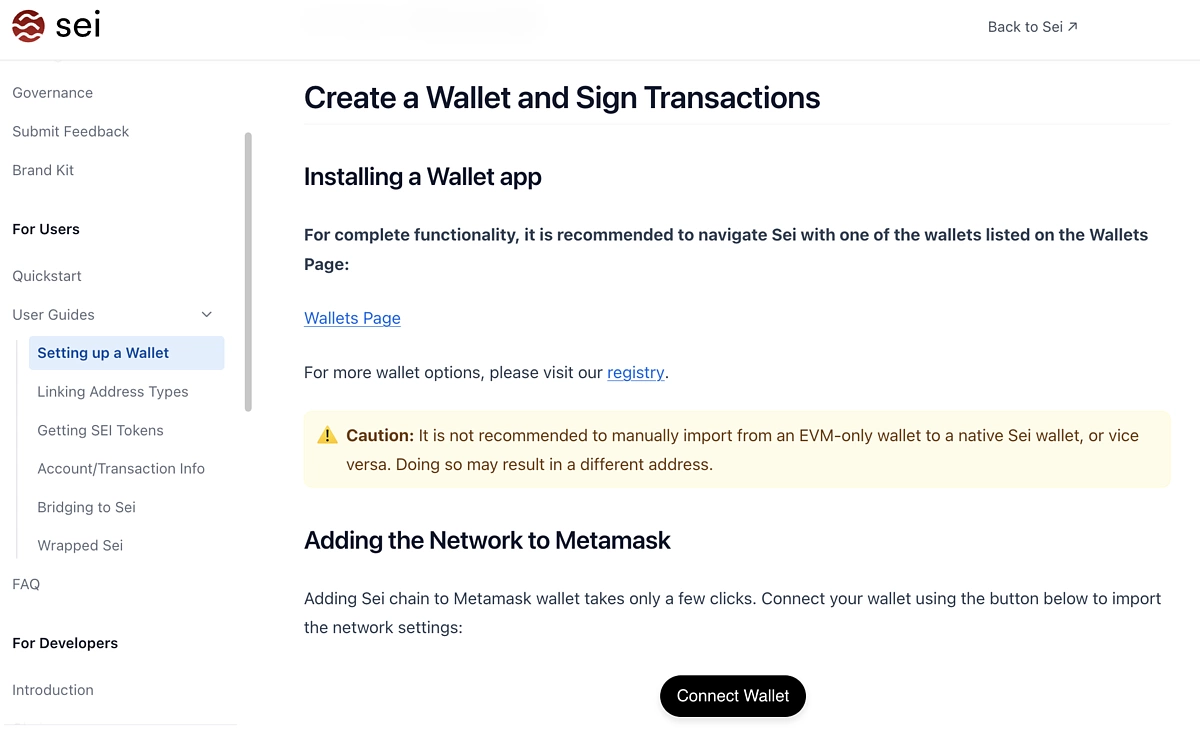Open the registry link
This screenshot has height=732, width=1200.
coord(636,372)
